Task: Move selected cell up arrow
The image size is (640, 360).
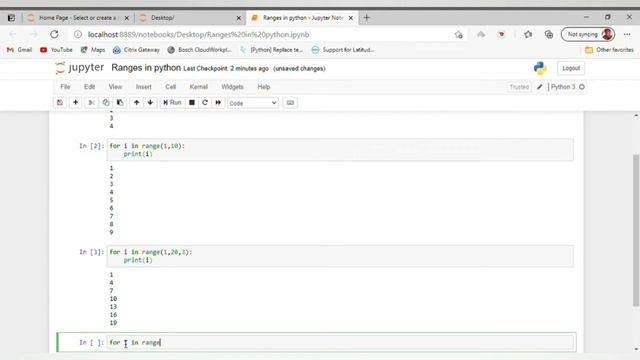Action: (136, 103)
